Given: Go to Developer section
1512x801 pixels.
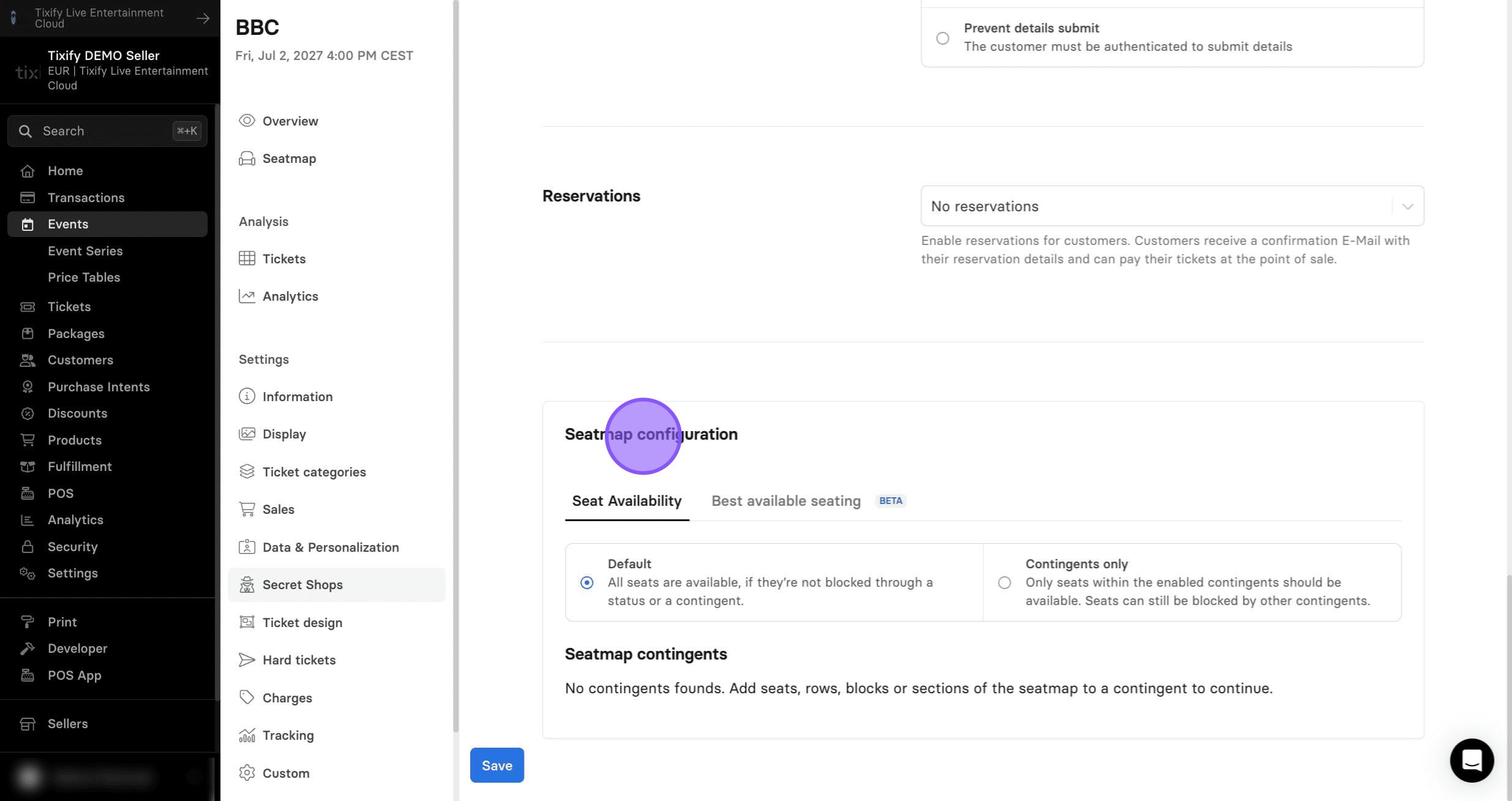Looking at the screenshot, I should (x=77, y=649).
